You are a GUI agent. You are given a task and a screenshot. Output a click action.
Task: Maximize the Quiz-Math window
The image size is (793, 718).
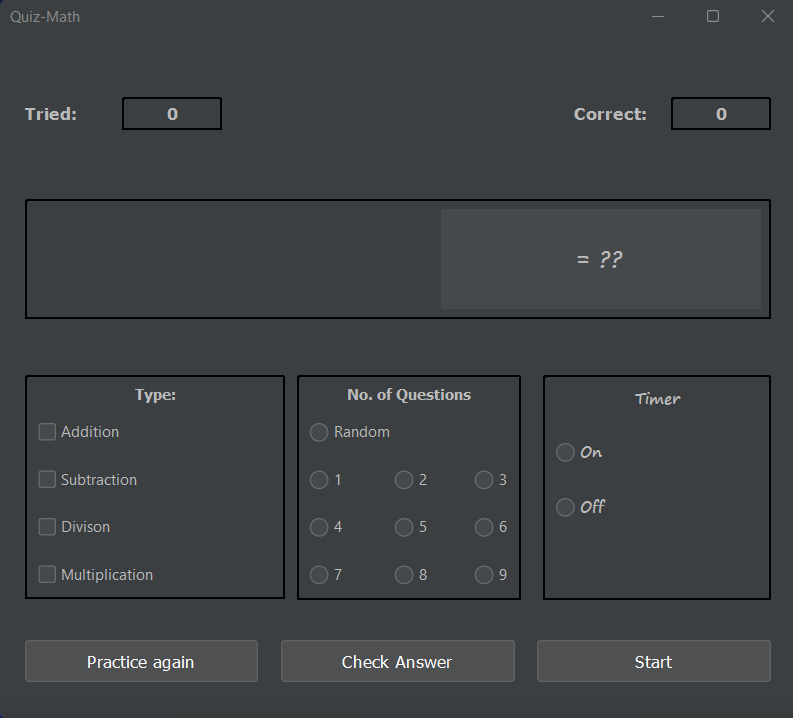point(713,16)
